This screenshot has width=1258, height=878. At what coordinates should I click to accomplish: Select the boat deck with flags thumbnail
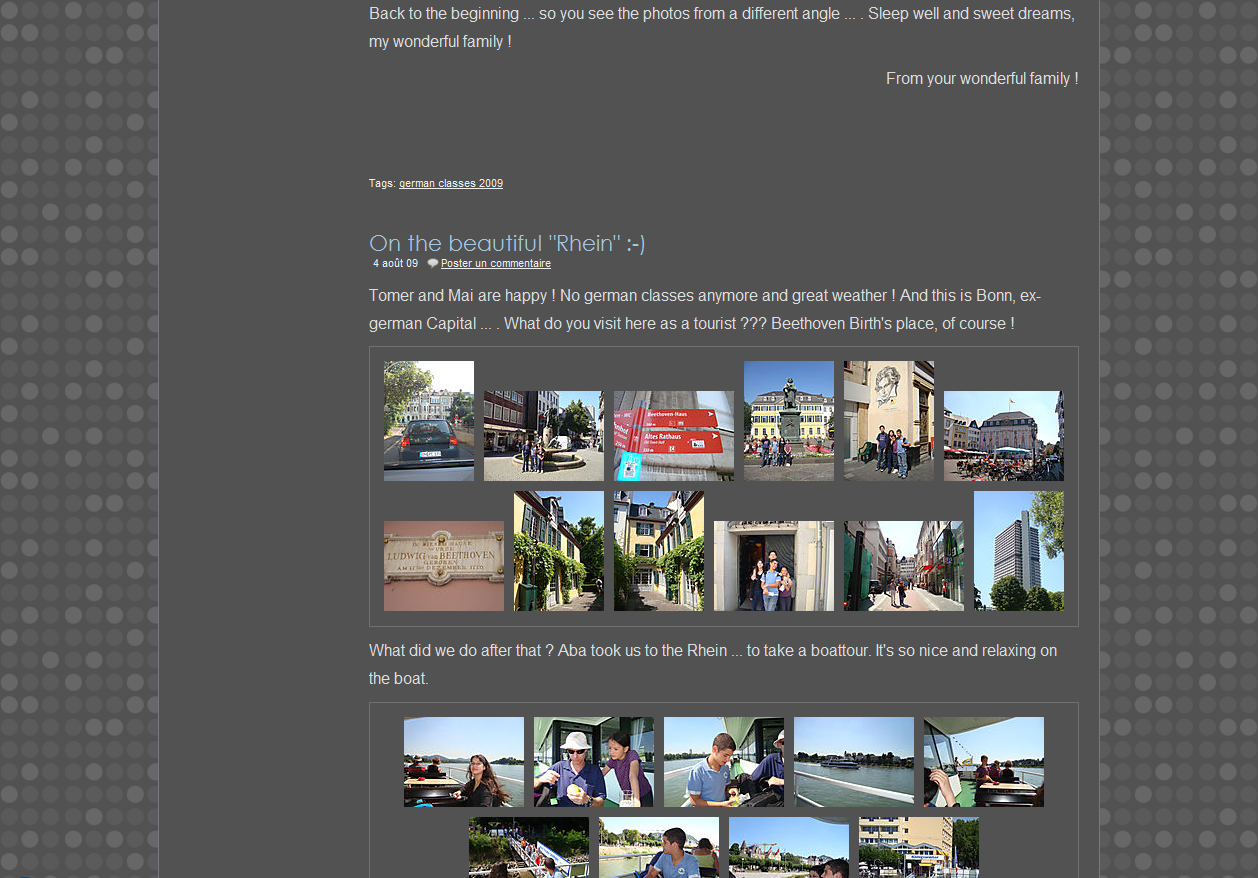click(x=983, y=762)
